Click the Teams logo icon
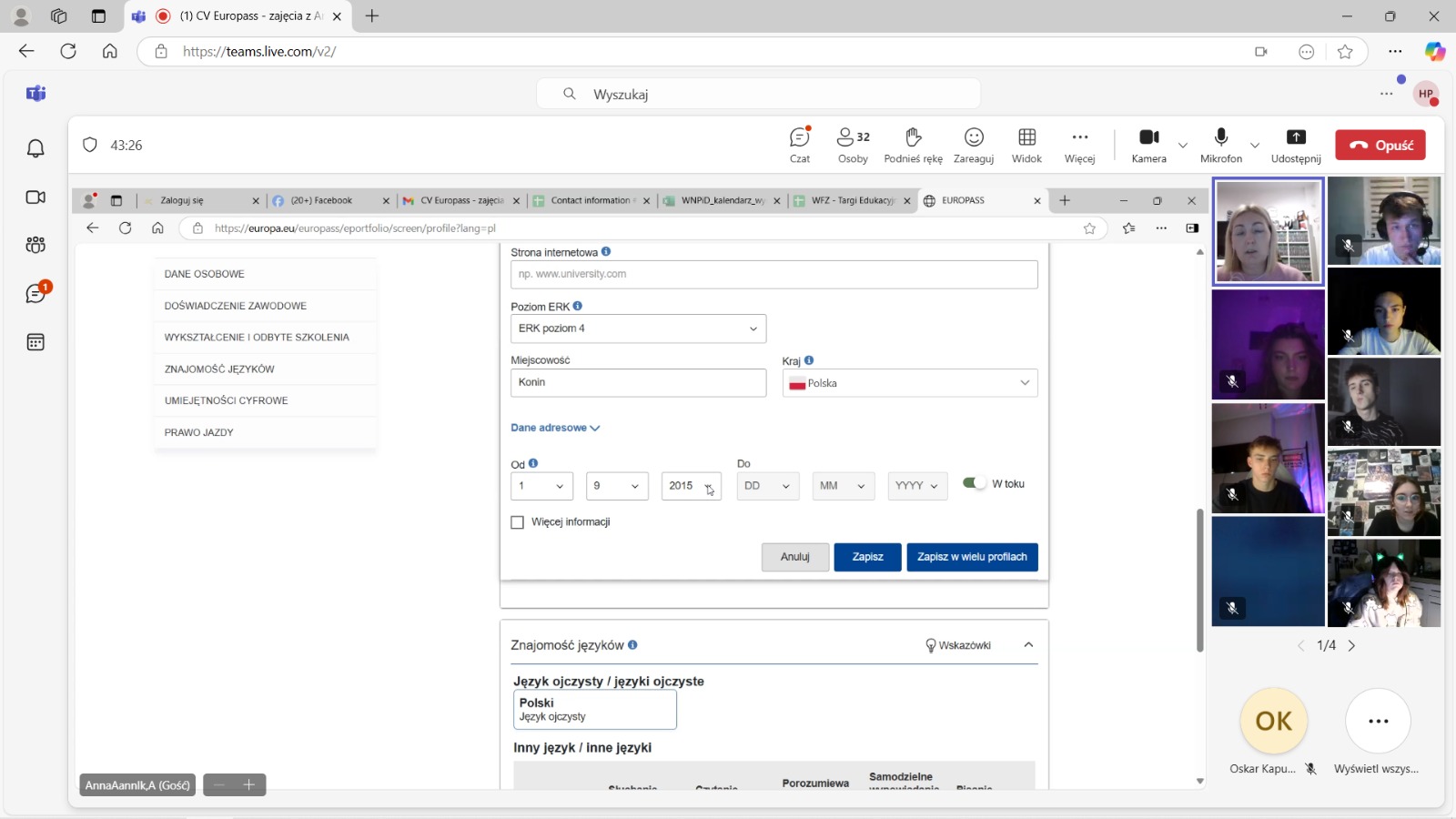Viewport: 1456px width, 819px height. coord(35,94)
